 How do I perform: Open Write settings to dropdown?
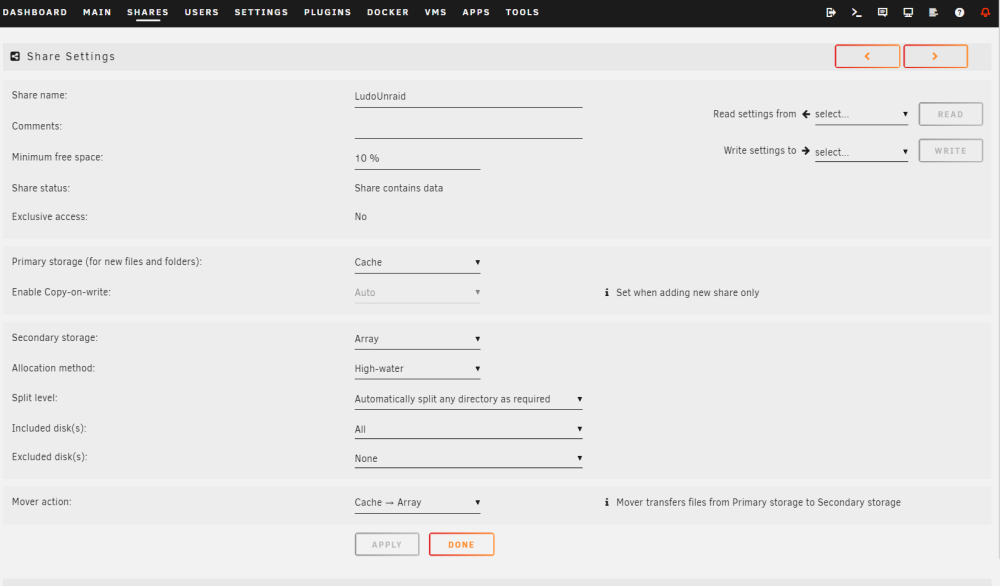click(861, 152)
